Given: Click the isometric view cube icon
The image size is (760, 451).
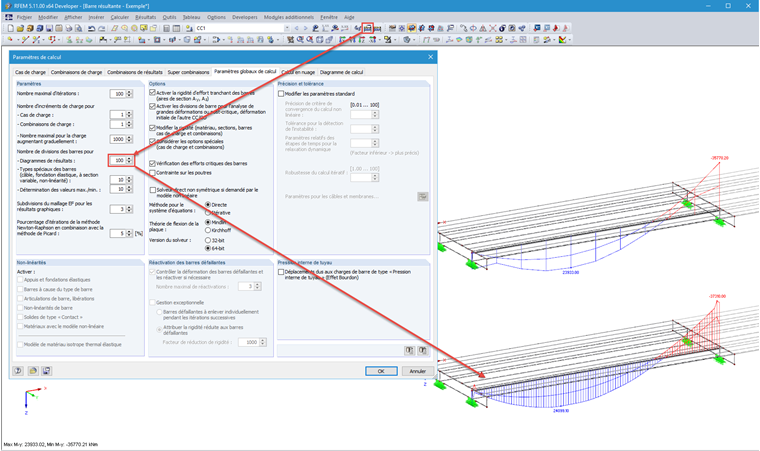Looking at the screenshot, I should click(x=320, y=40).
